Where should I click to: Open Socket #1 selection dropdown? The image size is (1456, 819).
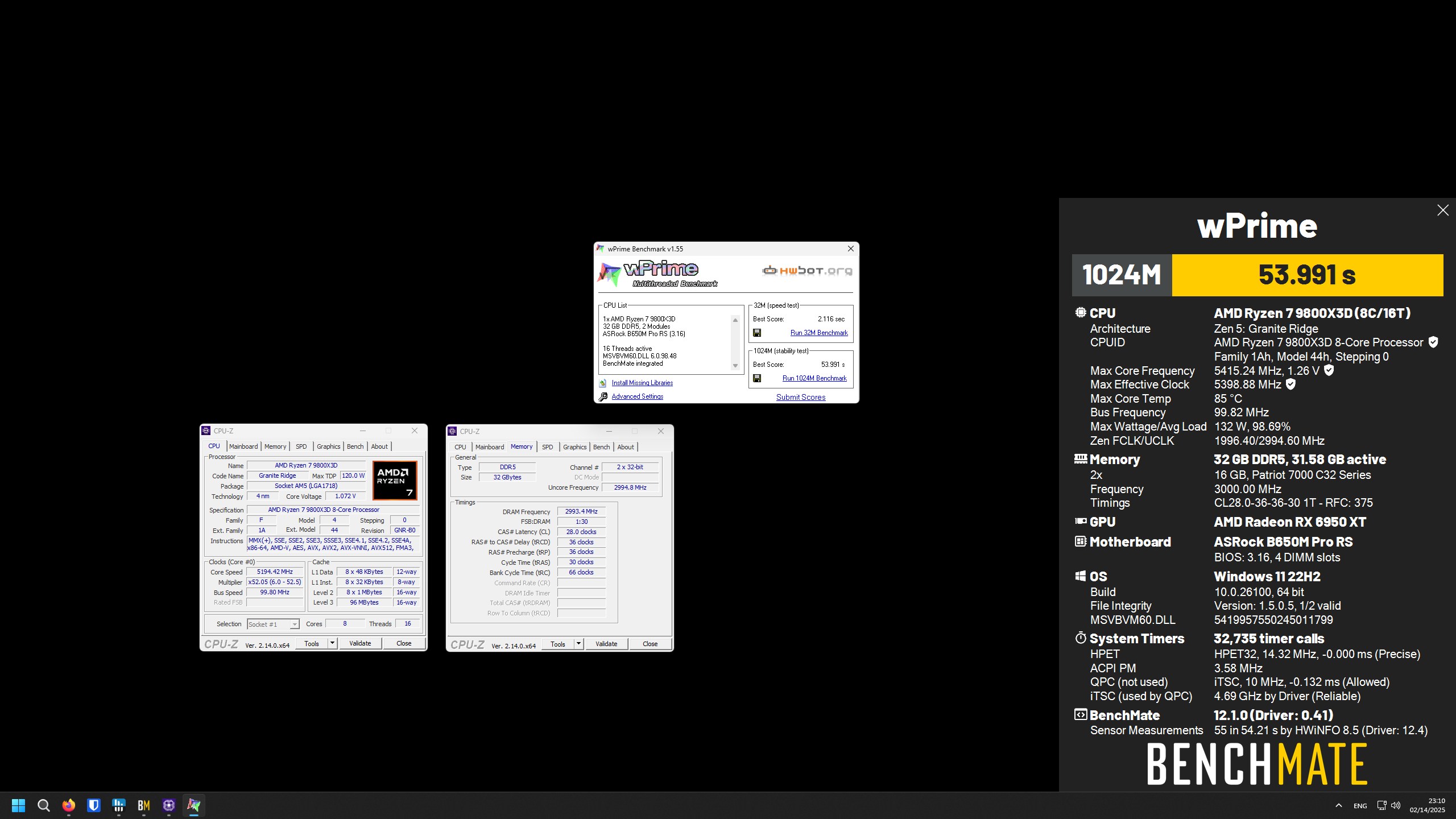click(274, 624)
